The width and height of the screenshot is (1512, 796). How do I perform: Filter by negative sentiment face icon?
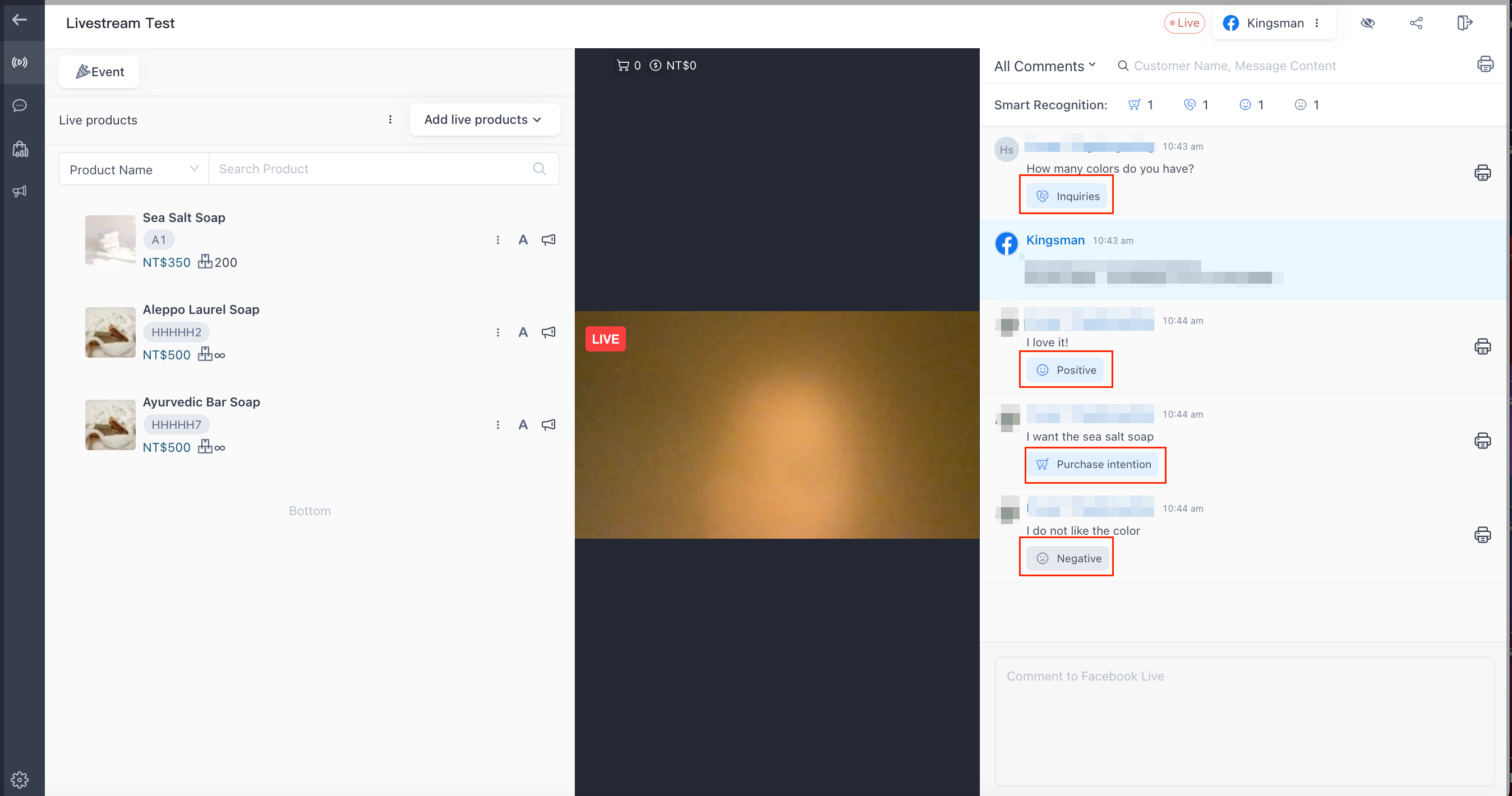(1300, 104)
